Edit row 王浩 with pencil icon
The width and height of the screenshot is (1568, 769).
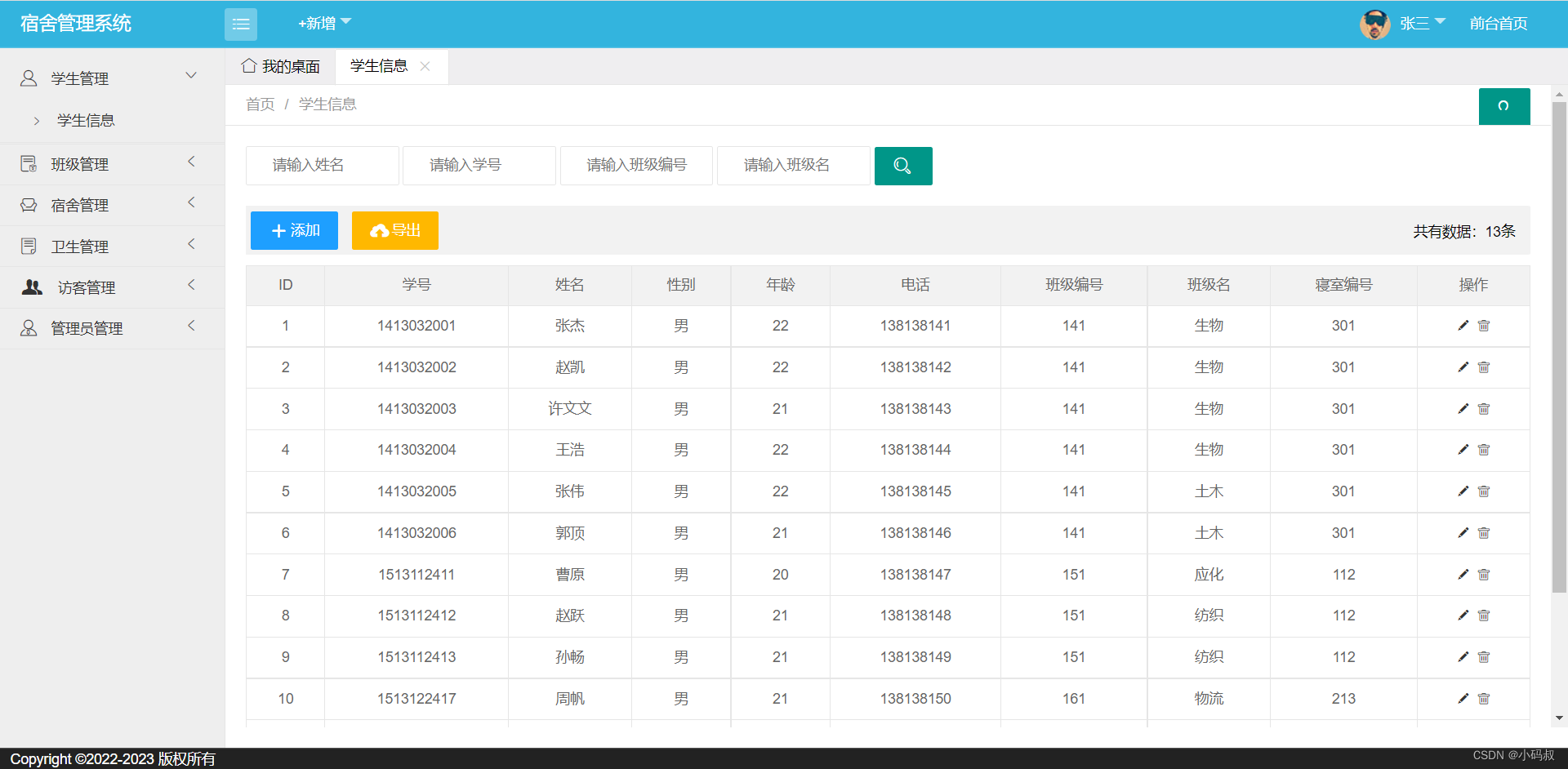1463,450
